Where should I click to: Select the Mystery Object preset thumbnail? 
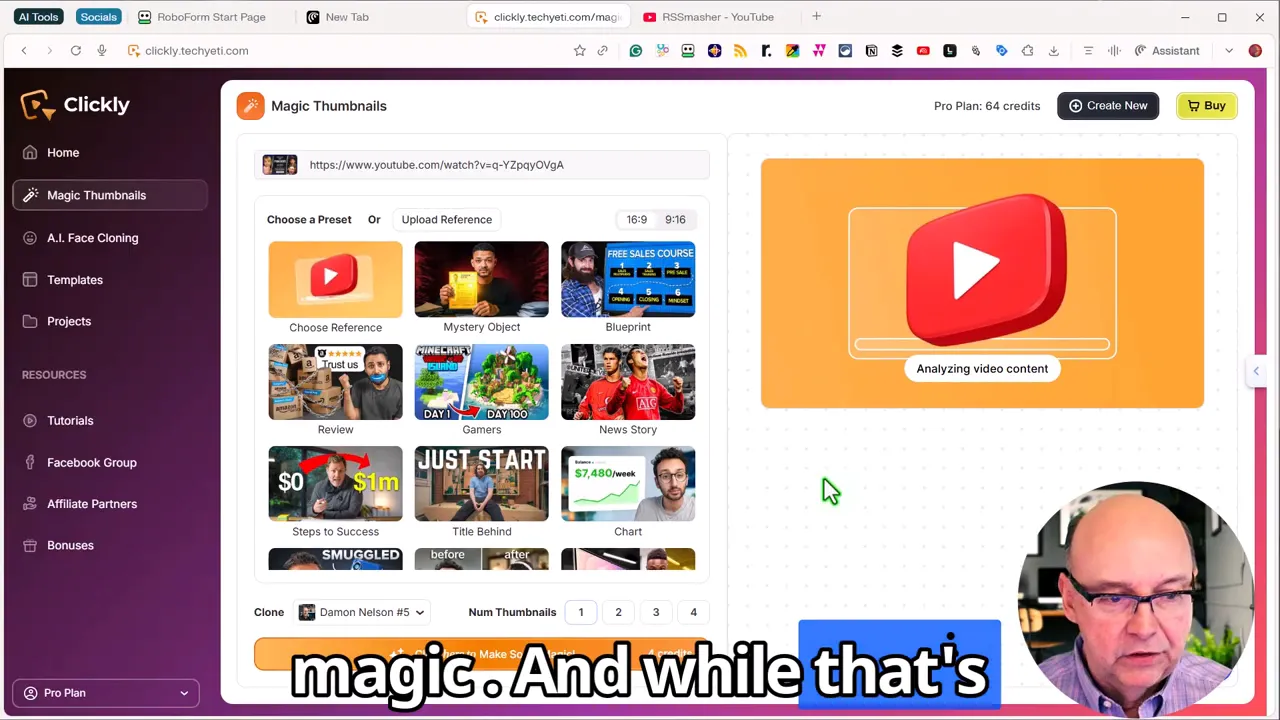[x=481, y=280]
